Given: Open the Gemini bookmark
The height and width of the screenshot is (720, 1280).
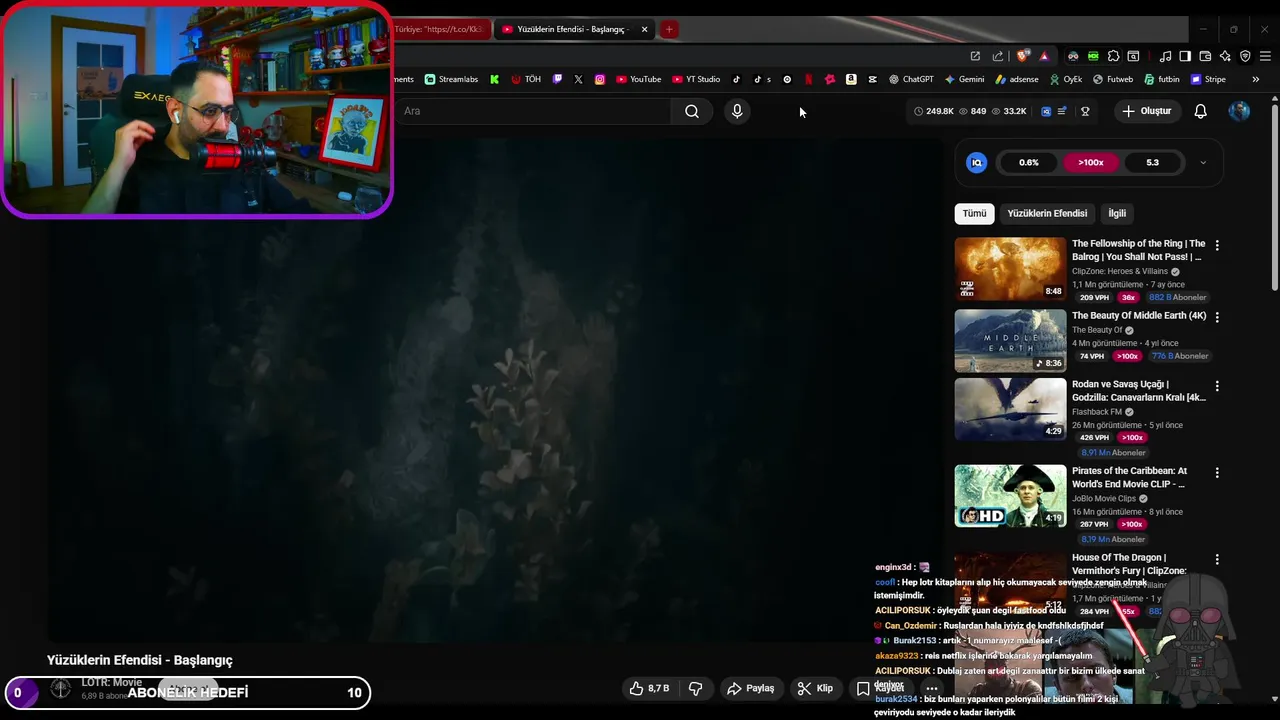Looking at the screenshot, I should 964,79.
